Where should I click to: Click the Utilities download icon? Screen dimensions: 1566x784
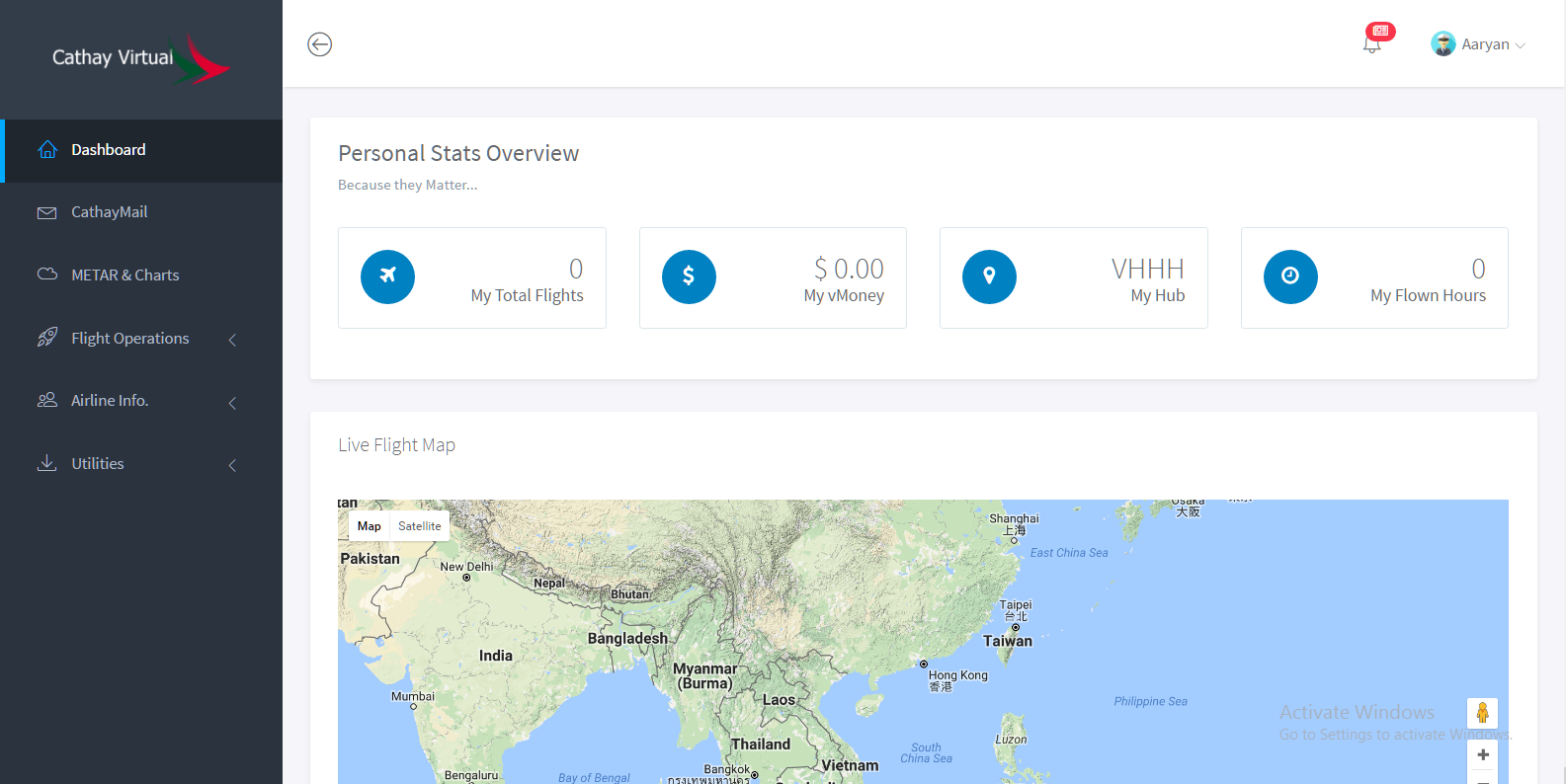point(46,463)
